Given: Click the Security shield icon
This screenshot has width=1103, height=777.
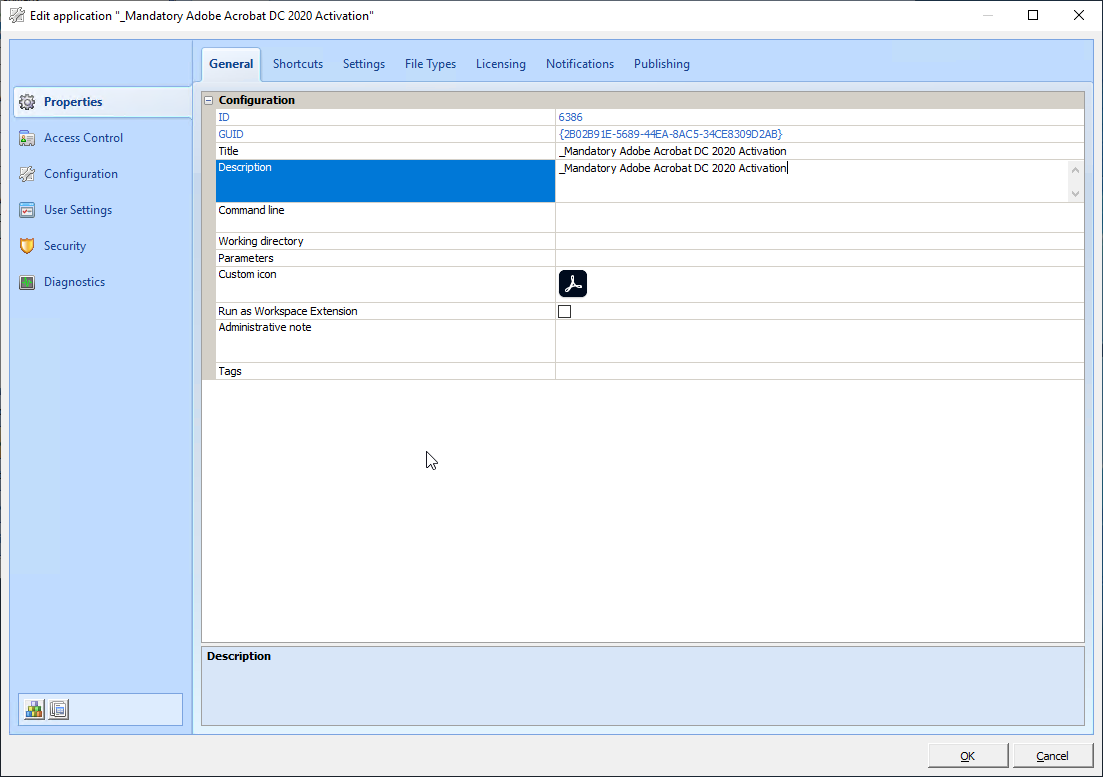Looking at the screenshot, I should coord(27,246).
